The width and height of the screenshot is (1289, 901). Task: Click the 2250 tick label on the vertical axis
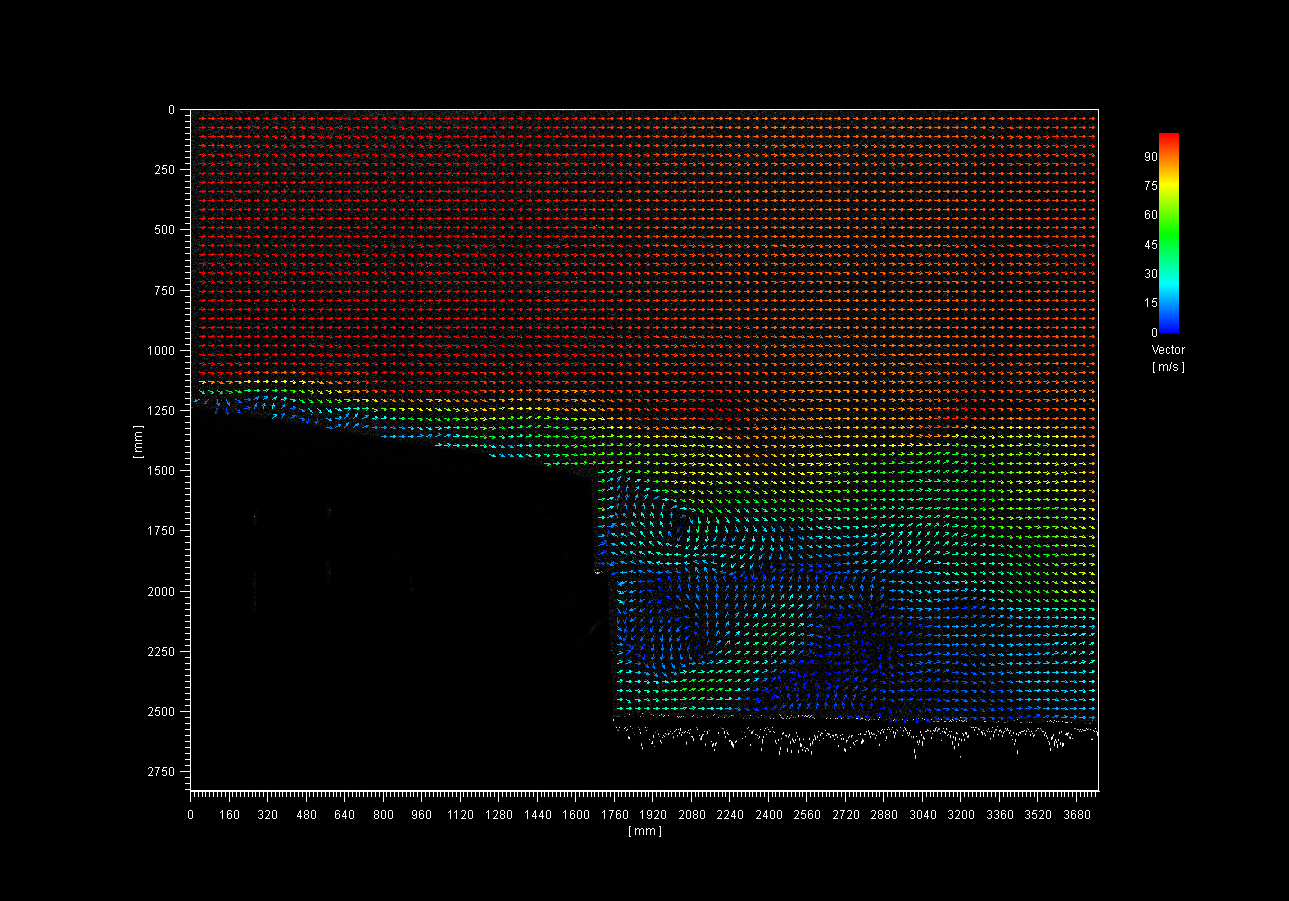[162, 651]
